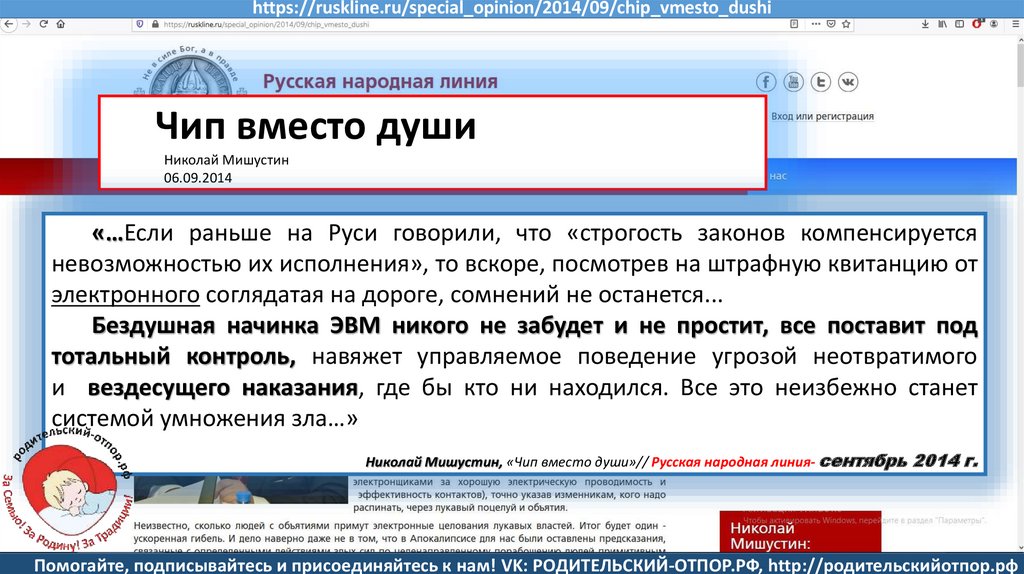
Task: Click the bold 'сентябрь 2014 г.' text
Action: point(899,461)
